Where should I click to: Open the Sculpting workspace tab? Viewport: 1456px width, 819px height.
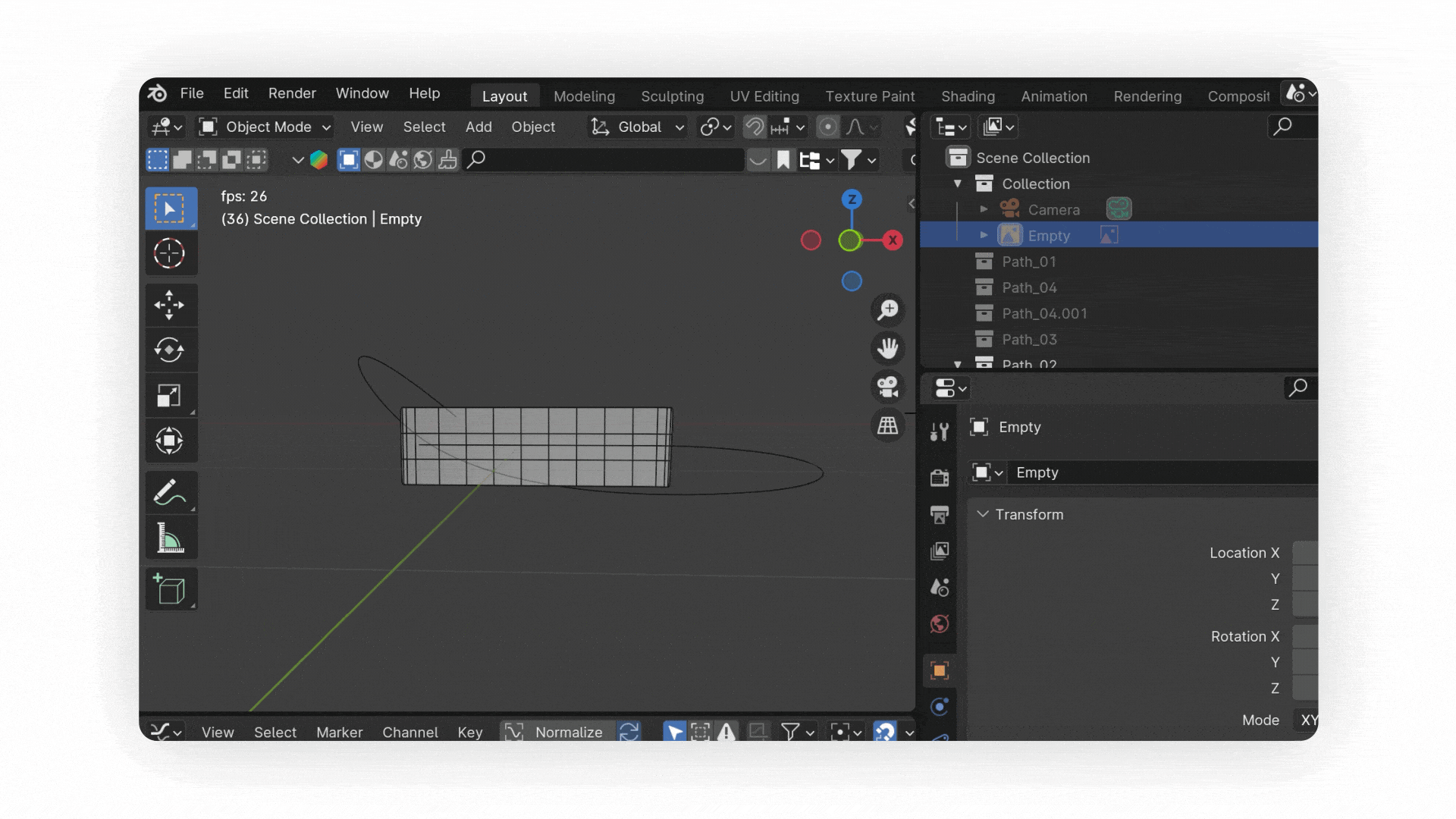[x=672, y=96]
